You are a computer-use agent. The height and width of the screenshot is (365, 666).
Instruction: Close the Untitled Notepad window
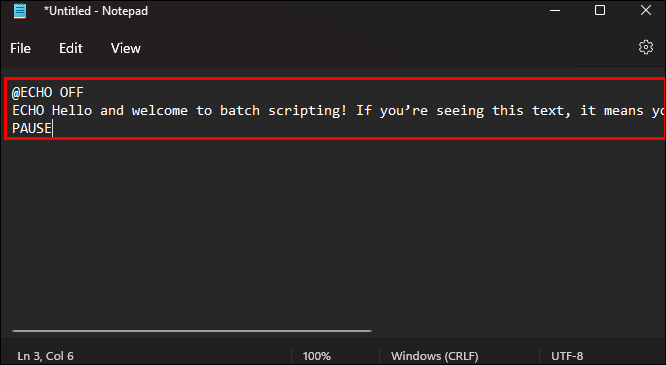click(x=646, y=11)
